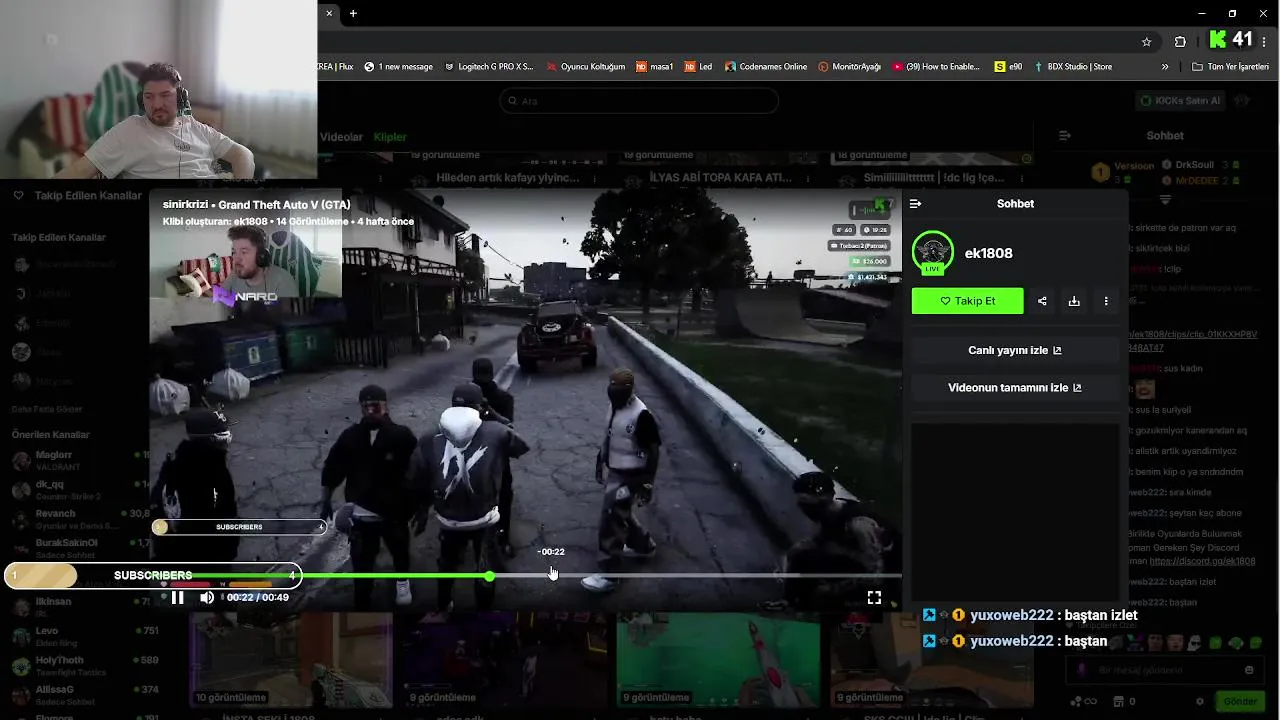
Task: Switch to Klipler tab
Action: (x=390, y=137)
